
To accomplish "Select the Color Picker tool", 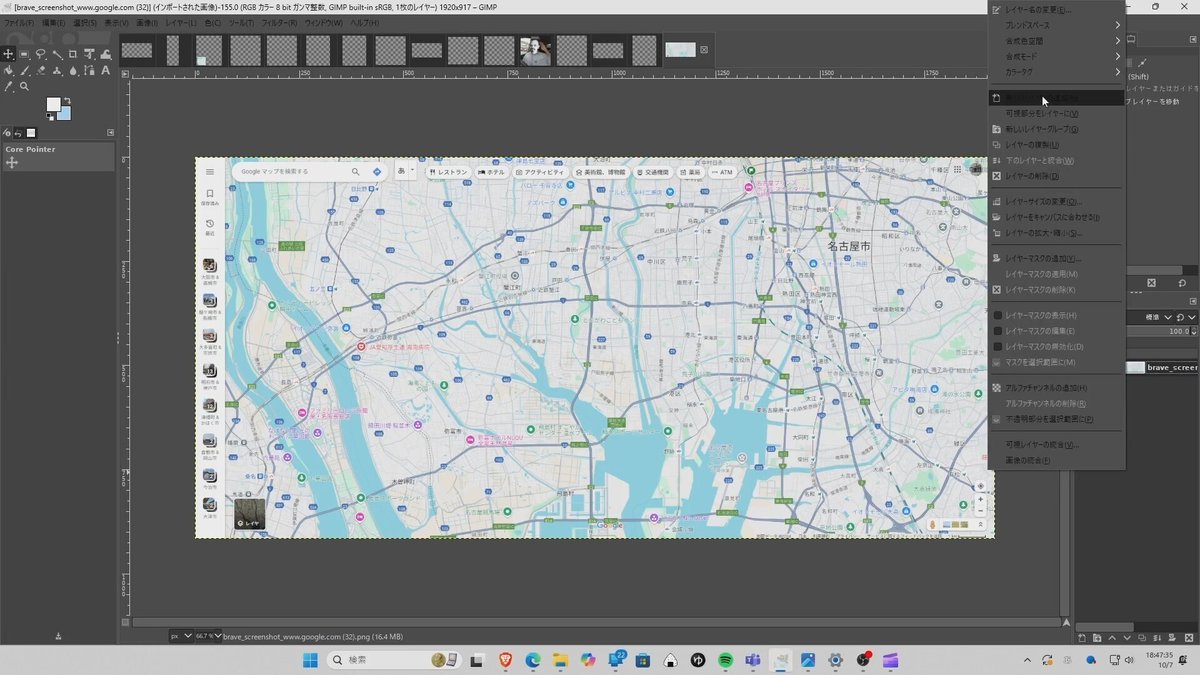I will pos(8,86).
